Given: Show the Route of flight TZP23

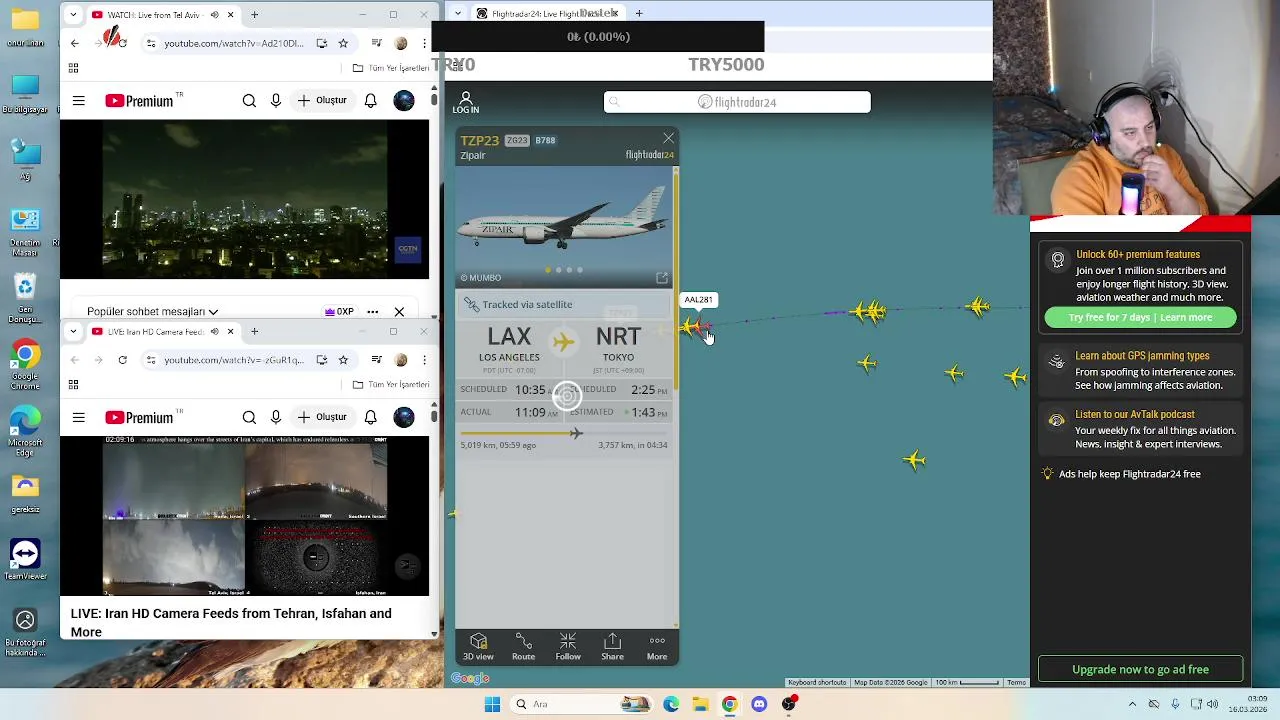Looking at the screenshot, I should coord(523,646).
